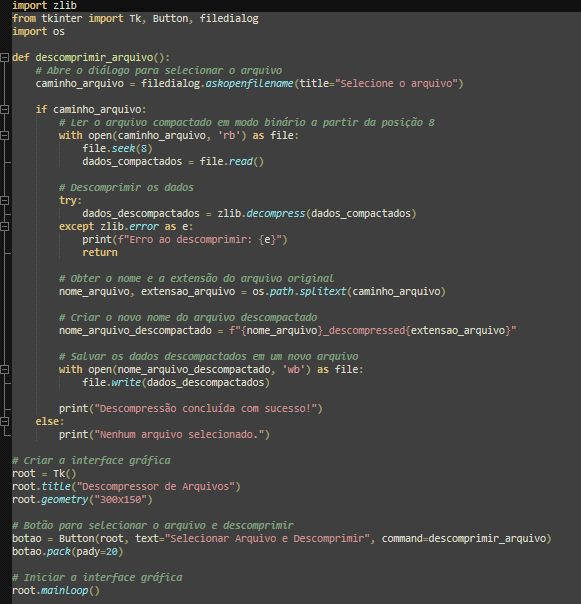The image size is (581, 604).
Task: Click the '_descompressed' f-string text
Action: pos(364,331)
